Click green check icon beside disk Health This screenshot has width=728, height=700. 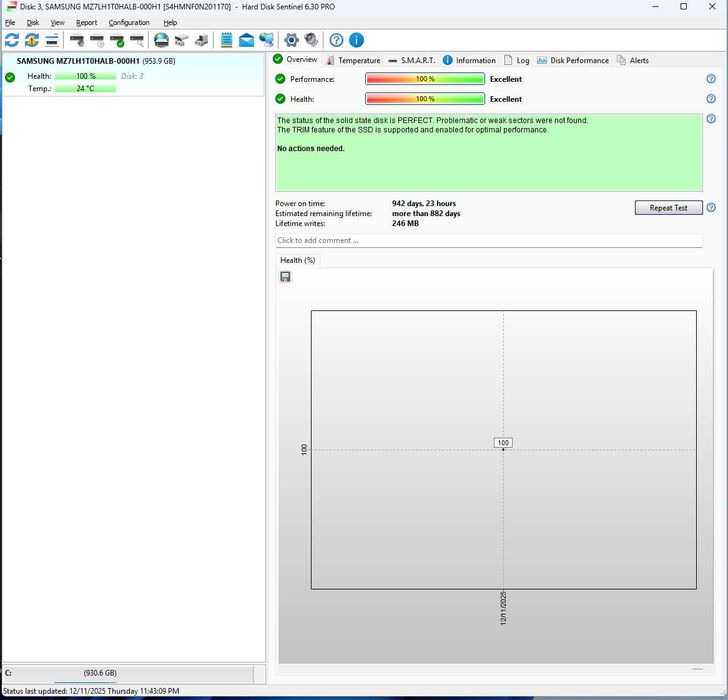click(10, 77)
